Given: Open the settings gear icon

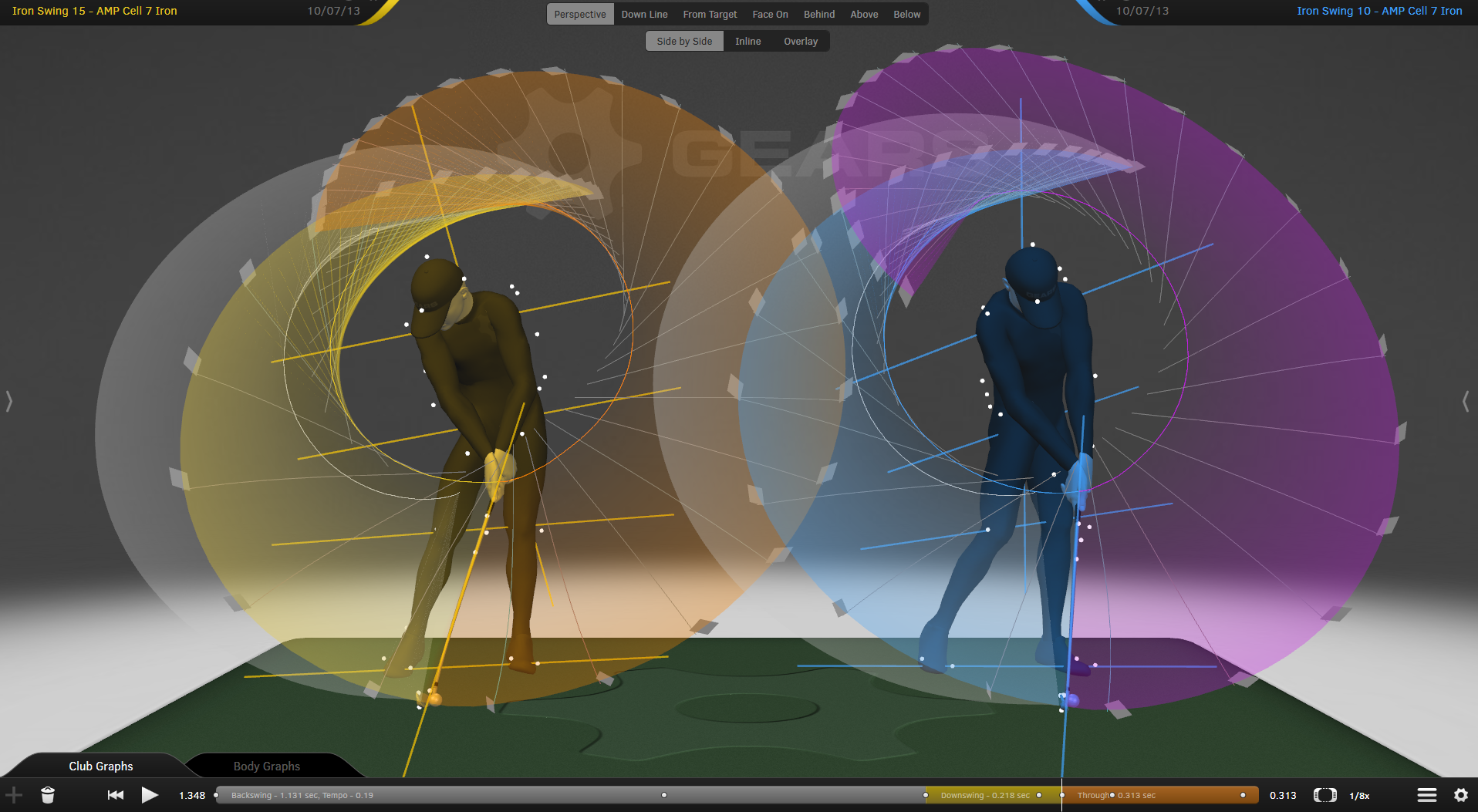Looking at the screenshot, I should (x=1460, y=794).
